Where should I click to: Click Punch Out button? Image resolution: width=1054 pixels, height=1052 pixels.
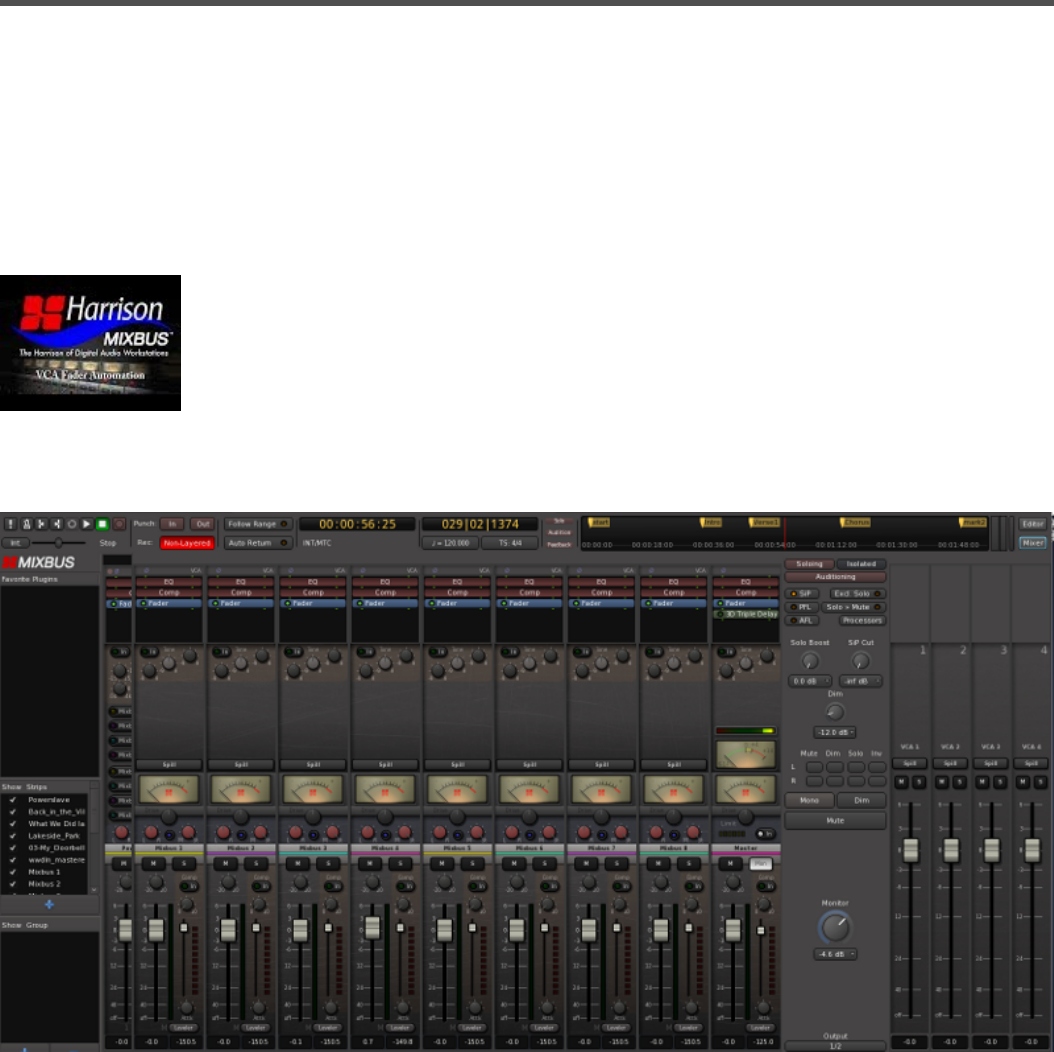tap(202, 524)
